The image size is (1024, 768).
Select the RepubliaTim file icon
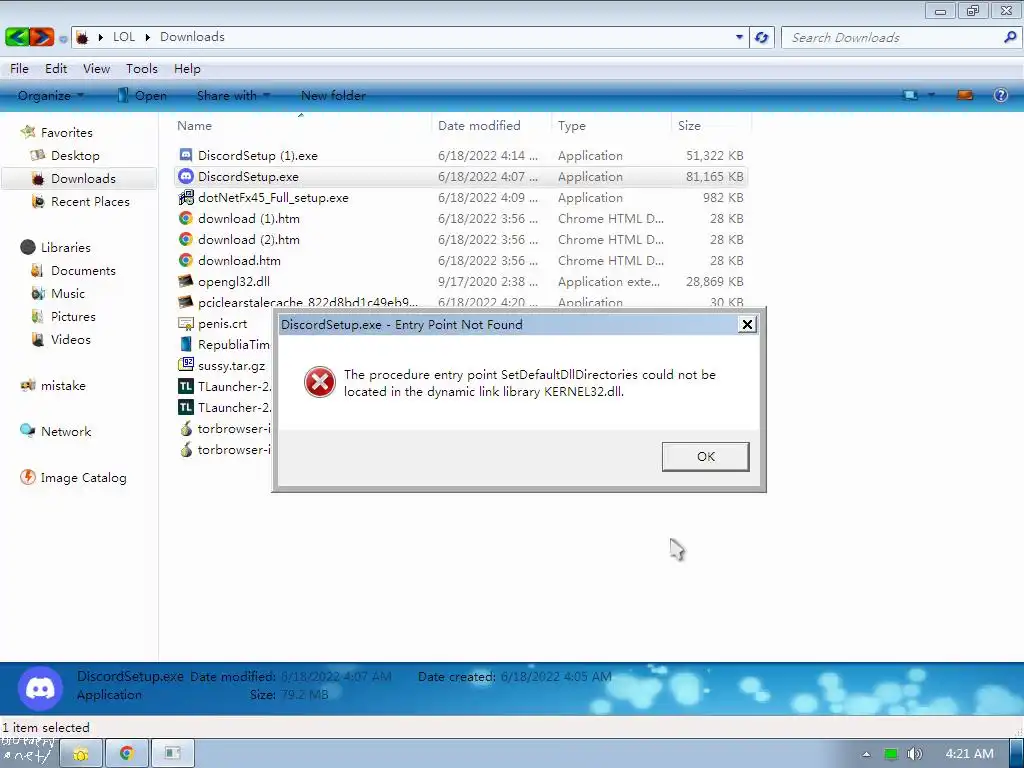pyautogui.click(x=186, y=344)
